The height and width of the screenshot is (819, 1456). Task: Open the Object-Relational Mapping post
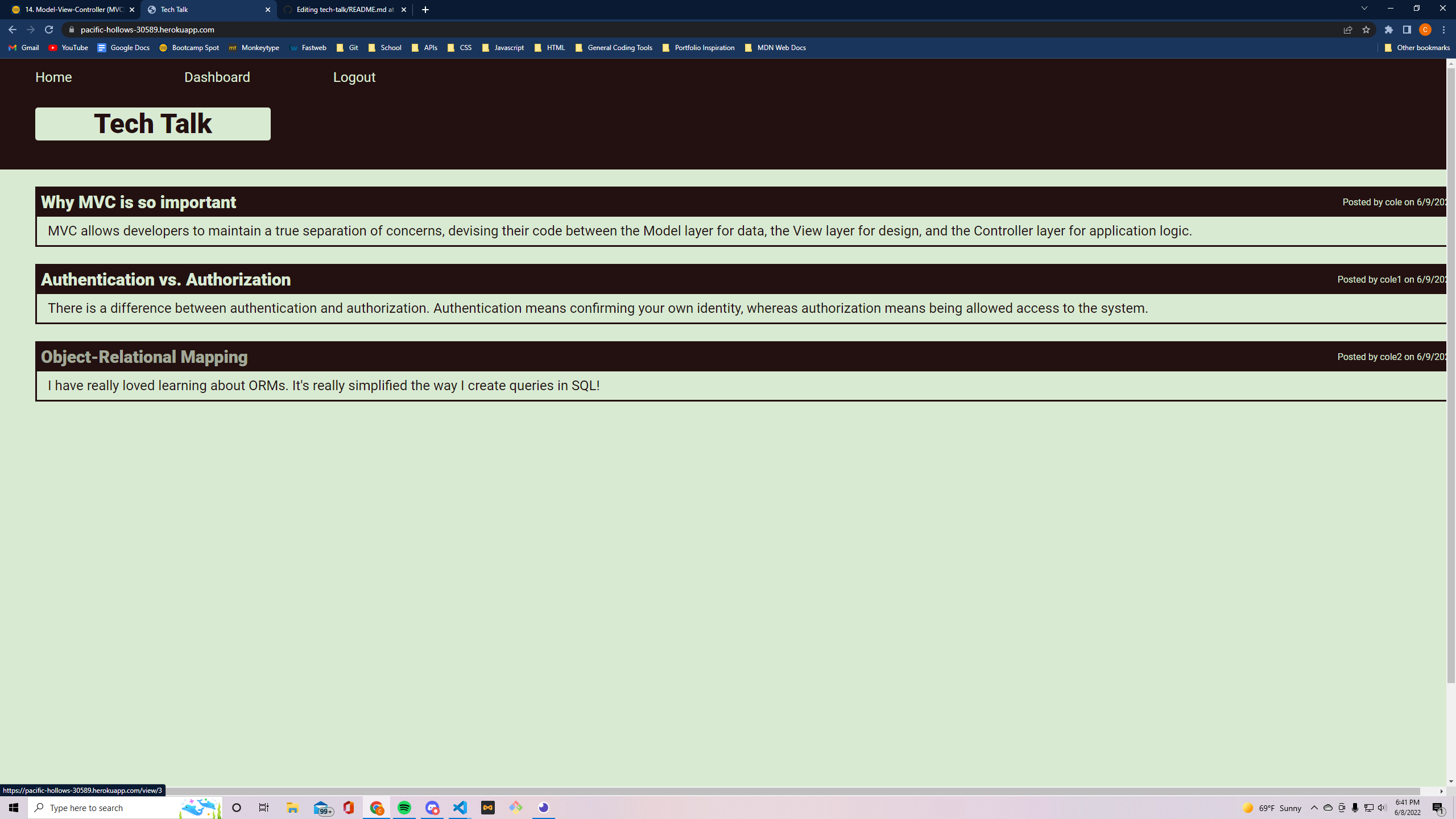pos(144,357)
